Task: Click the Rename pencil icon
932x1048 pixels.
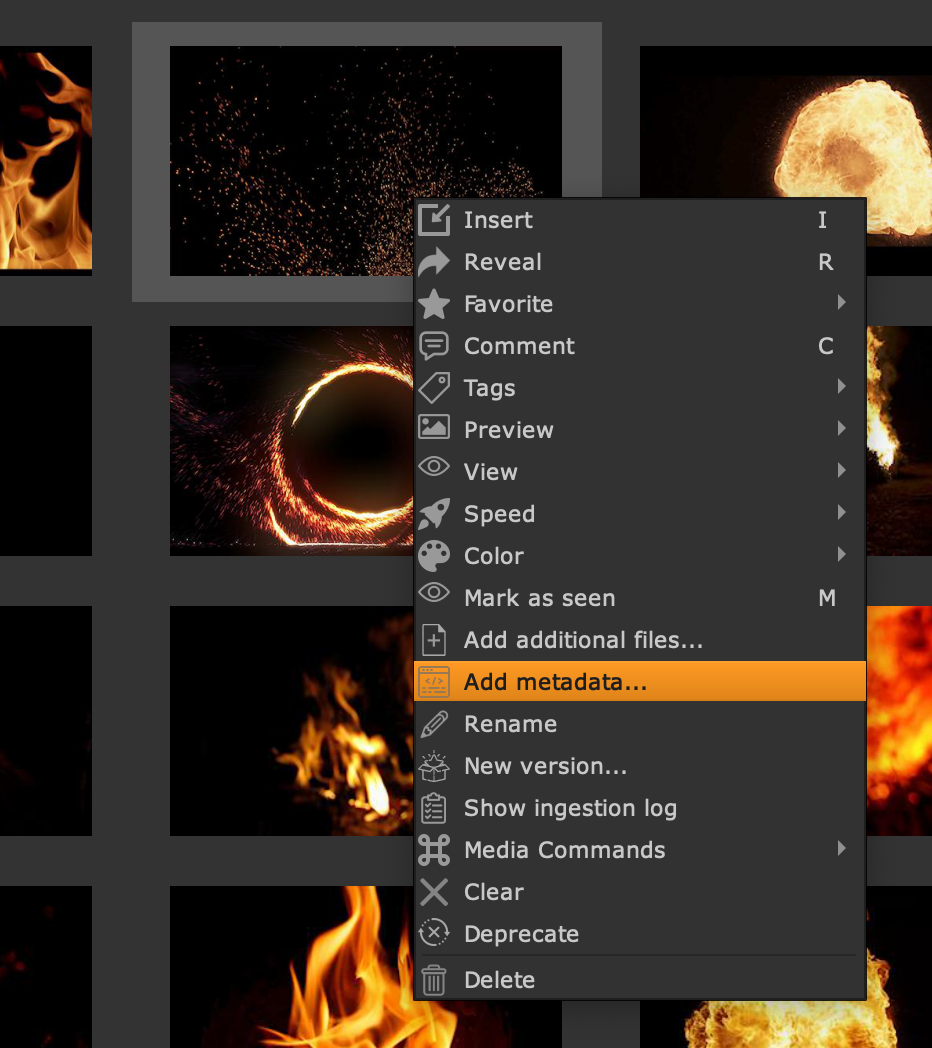Action: coord(434,724)
